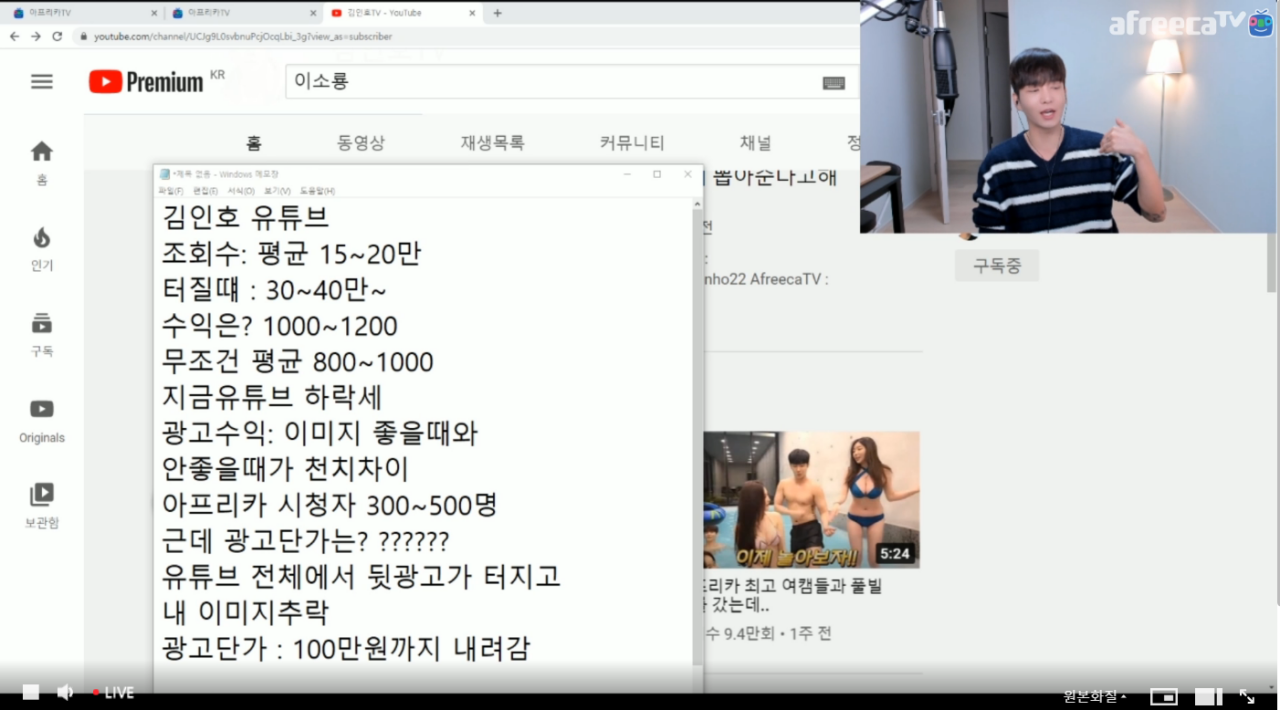This screenshot has height=710, width=1280.
Task: Reload the browser page
Action: click(x=57, y=36)
